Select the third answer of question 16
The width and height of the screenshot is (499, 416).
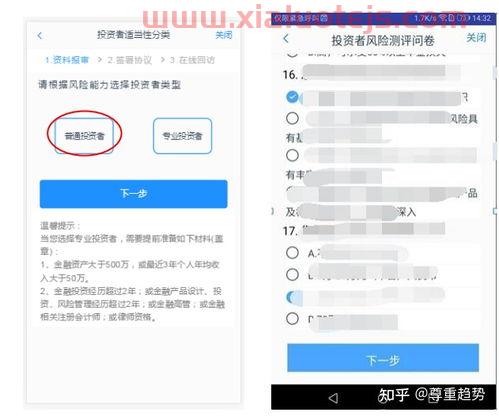292,155
